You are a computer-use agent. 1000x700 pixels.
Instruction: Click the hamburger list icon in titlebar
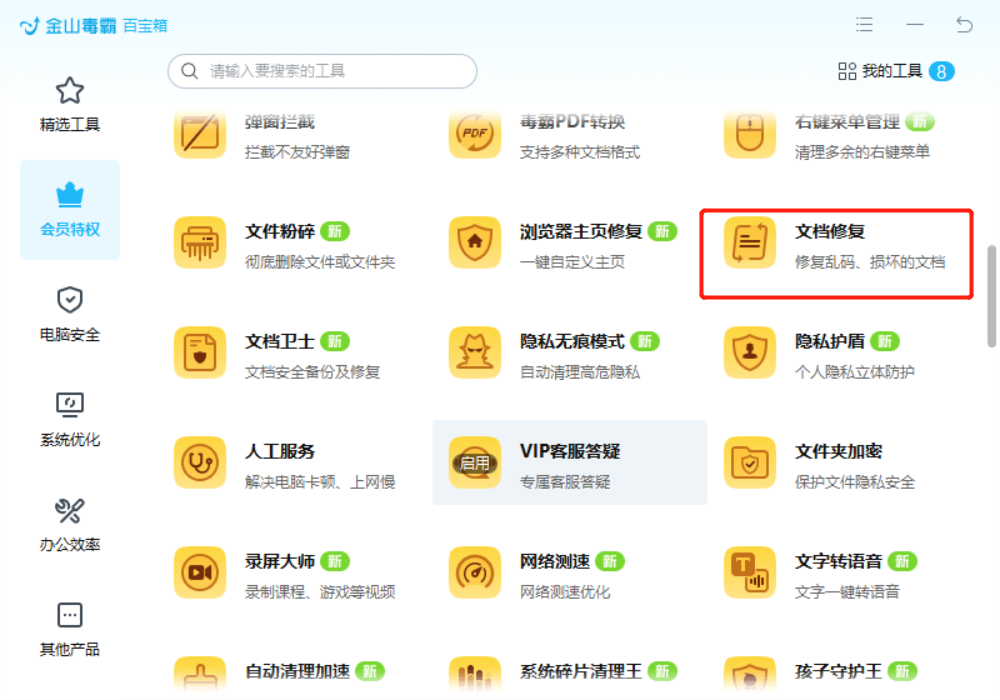pos(864,25)
